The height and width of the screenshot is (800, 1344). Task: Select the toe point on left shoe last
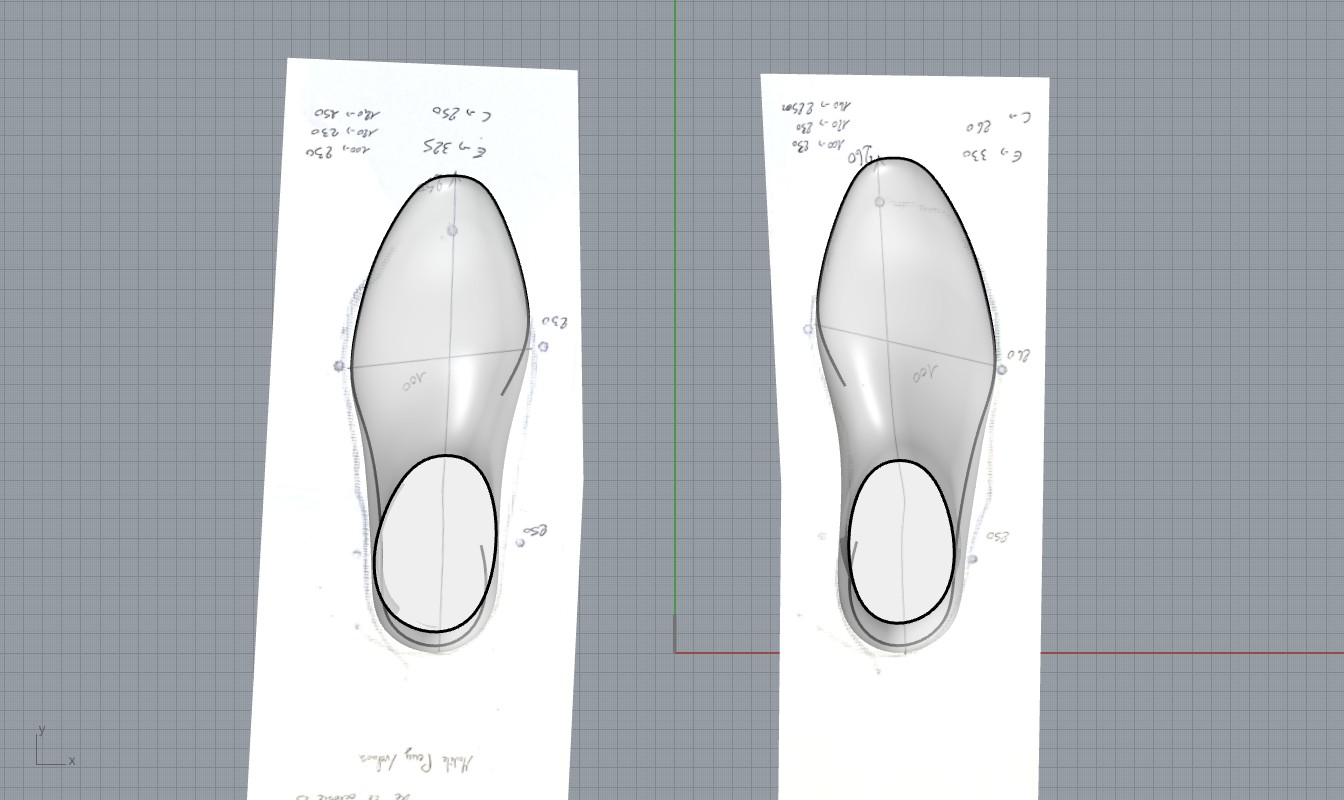452,230
